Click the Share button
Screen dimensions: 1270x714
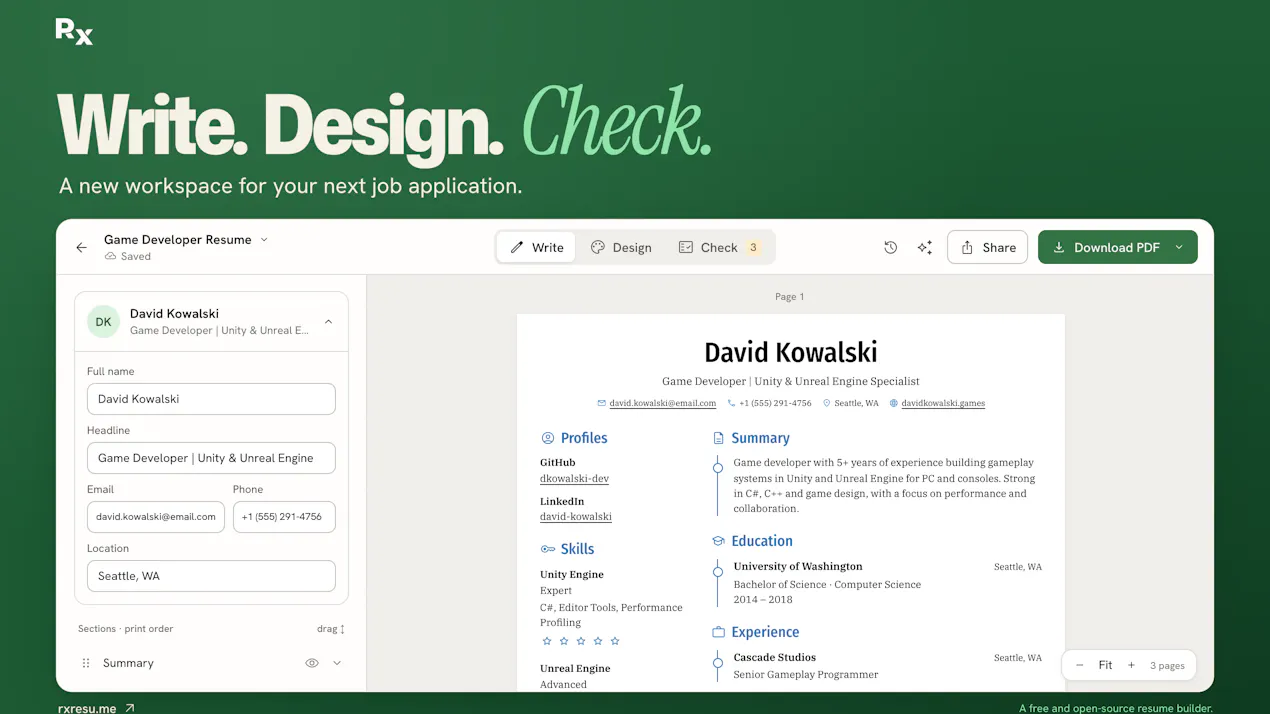987,248
